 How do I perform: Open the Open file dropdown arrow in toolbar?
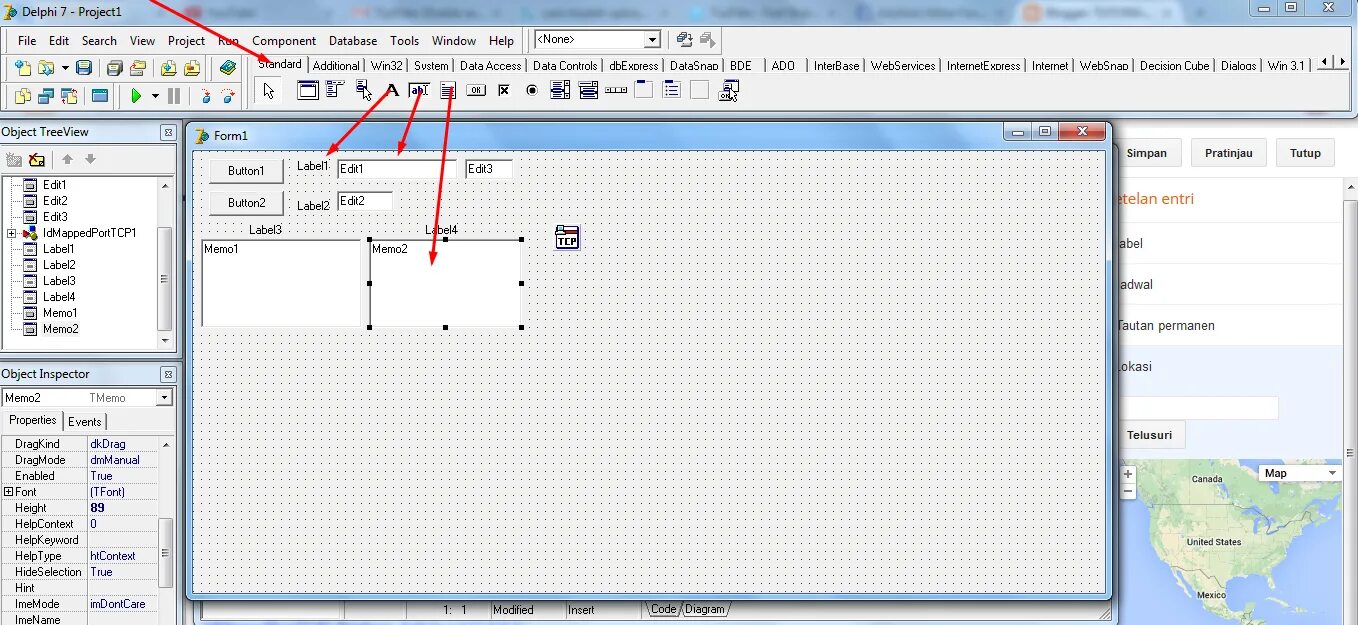click(65, 68)
